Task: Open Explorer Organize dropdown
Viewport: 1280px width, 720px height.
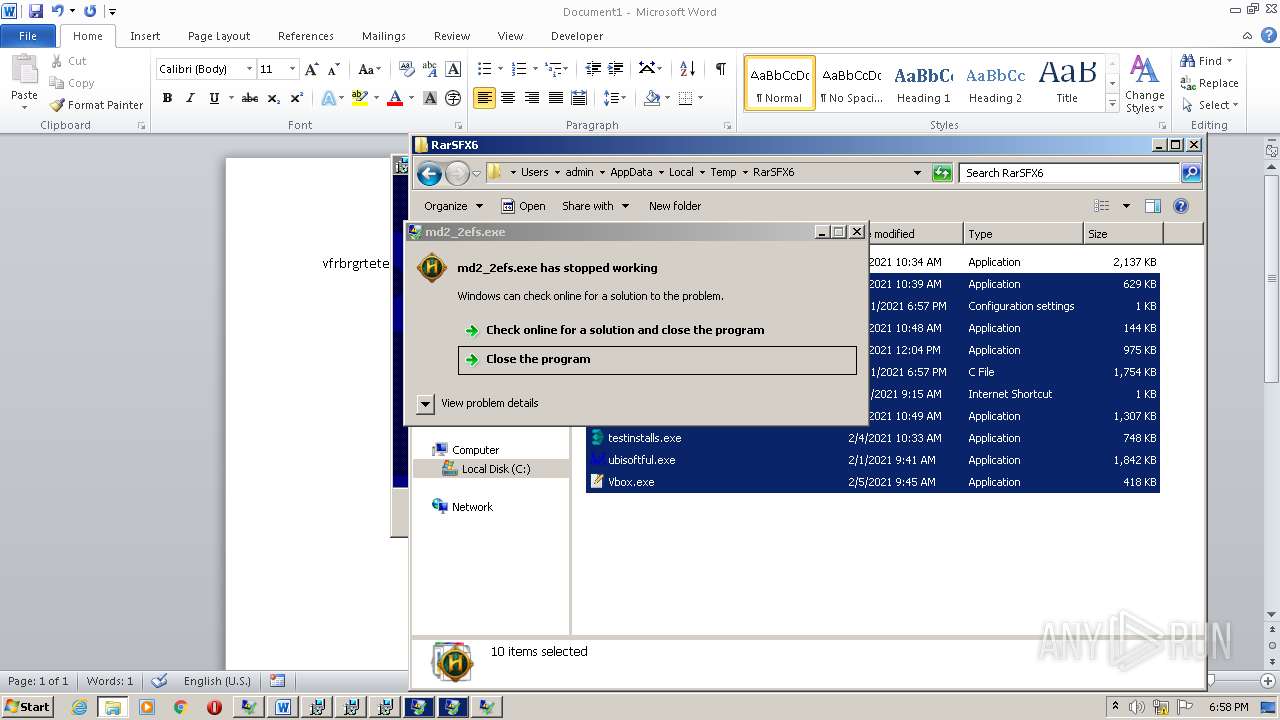Action: (x=453, y=206)
